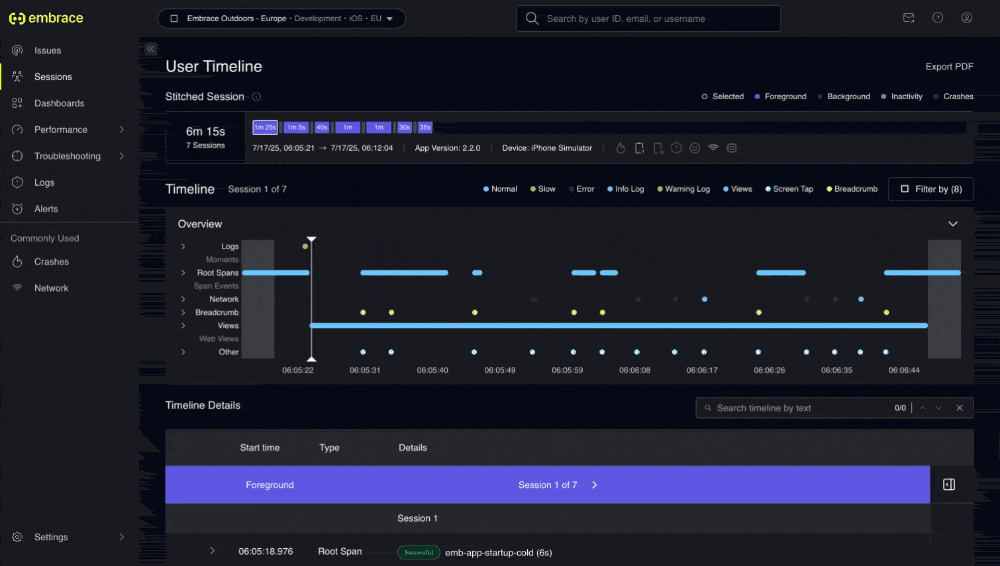Select the 40s session block
The height and width of the screenshot is (566, 1000).
322,128
